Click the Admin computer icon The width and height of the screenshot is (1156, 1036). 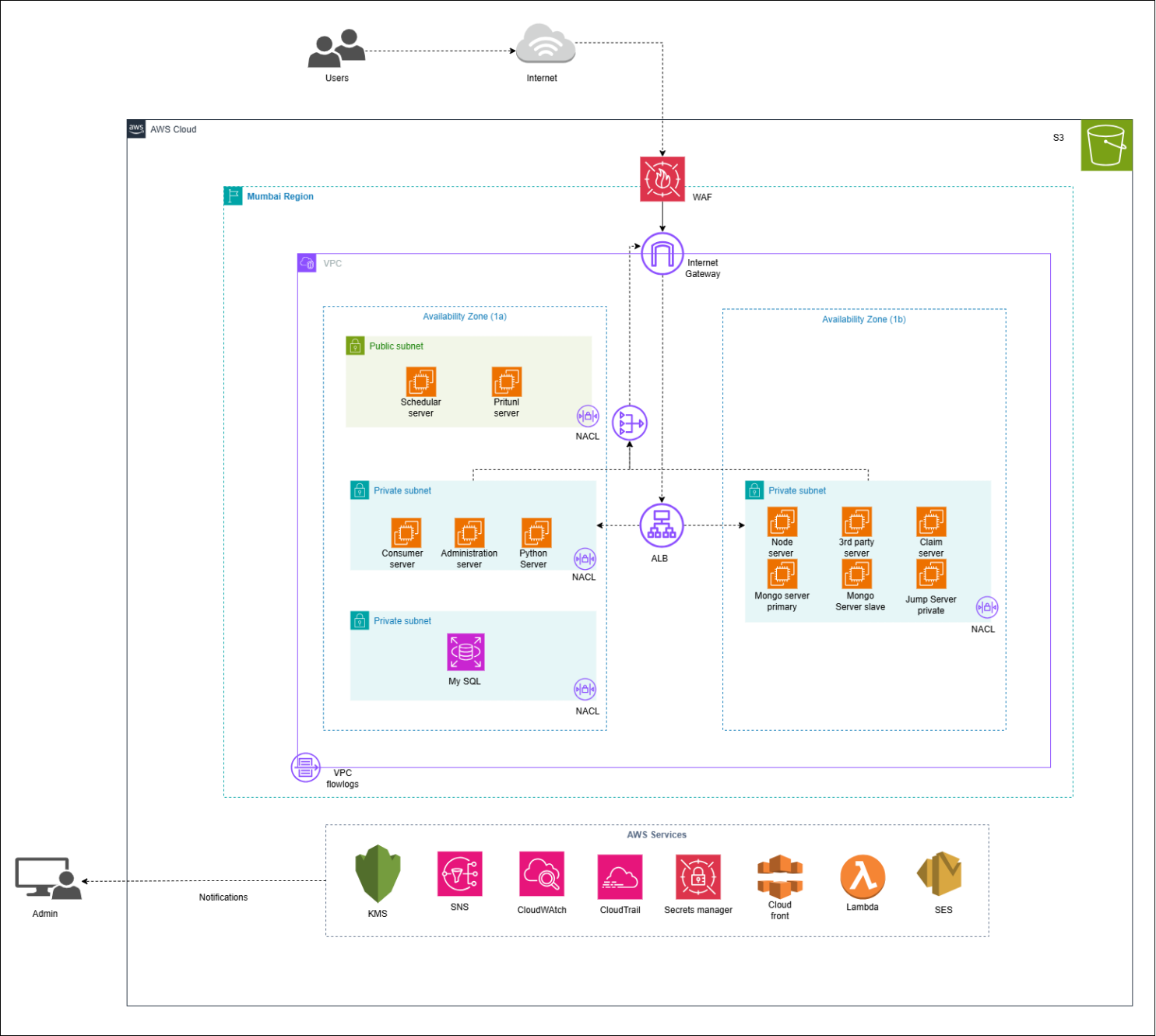[x=47, y=879]
